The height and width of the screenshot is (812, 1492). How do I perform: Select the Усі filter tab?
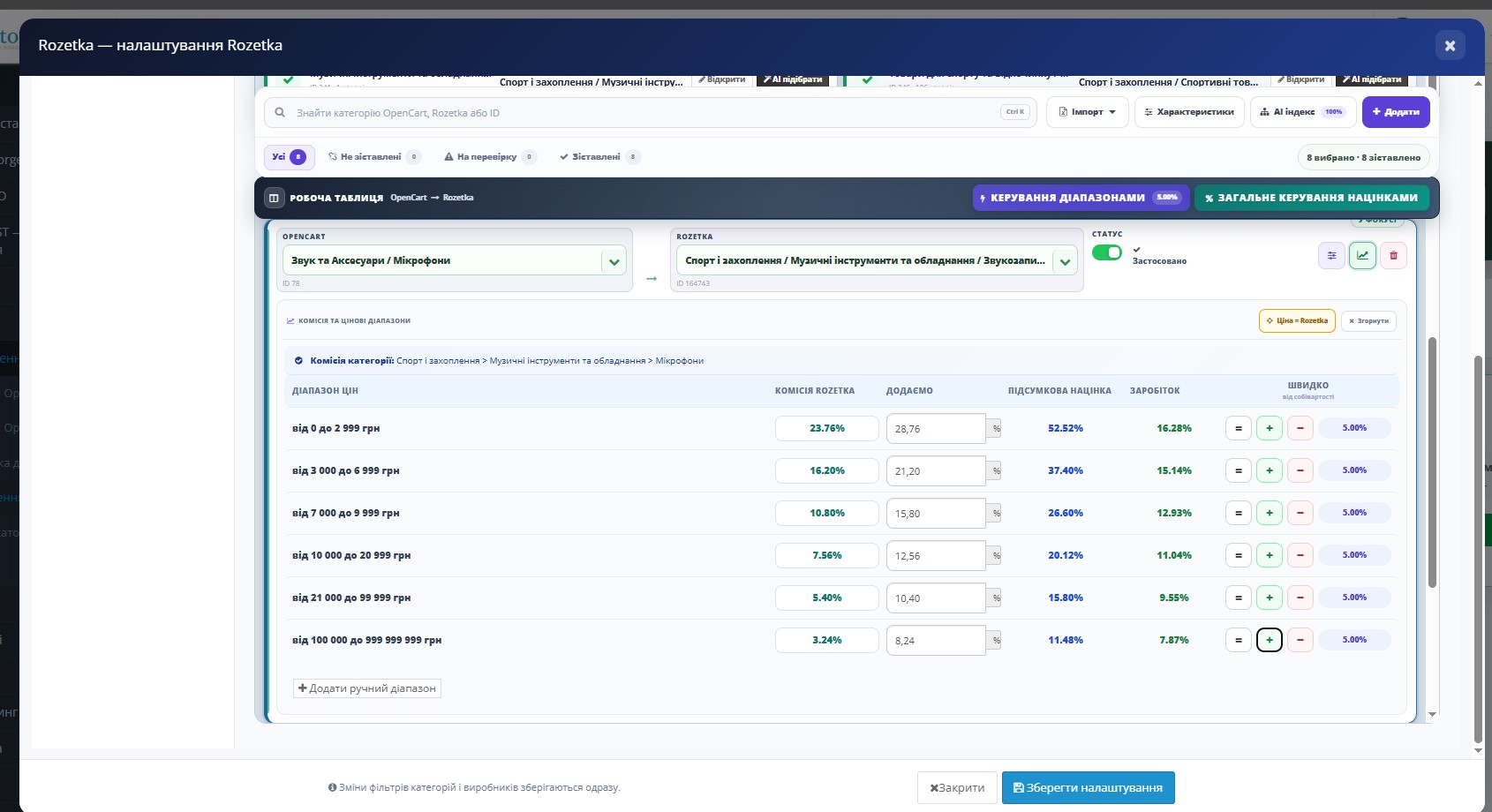[290, 157]
